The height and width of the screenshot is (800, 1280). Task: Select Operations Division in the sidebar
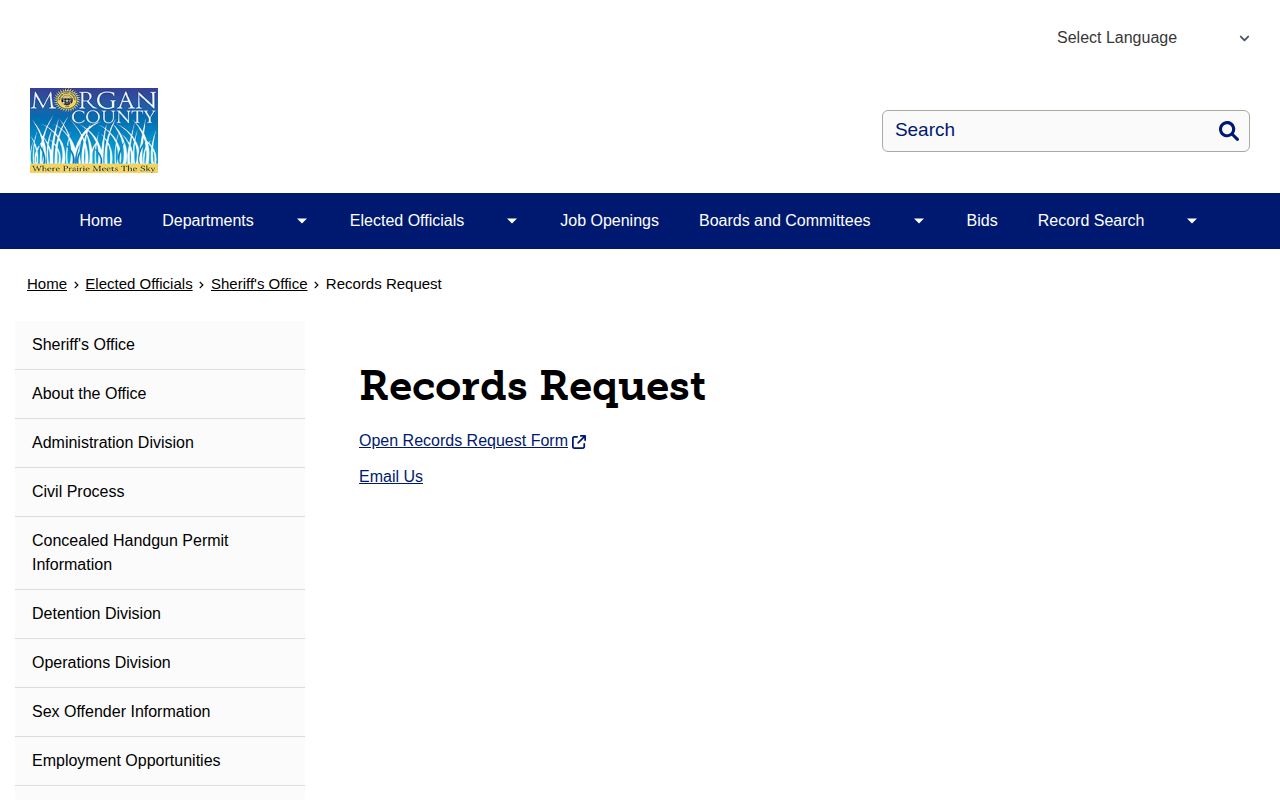point(160,663)
